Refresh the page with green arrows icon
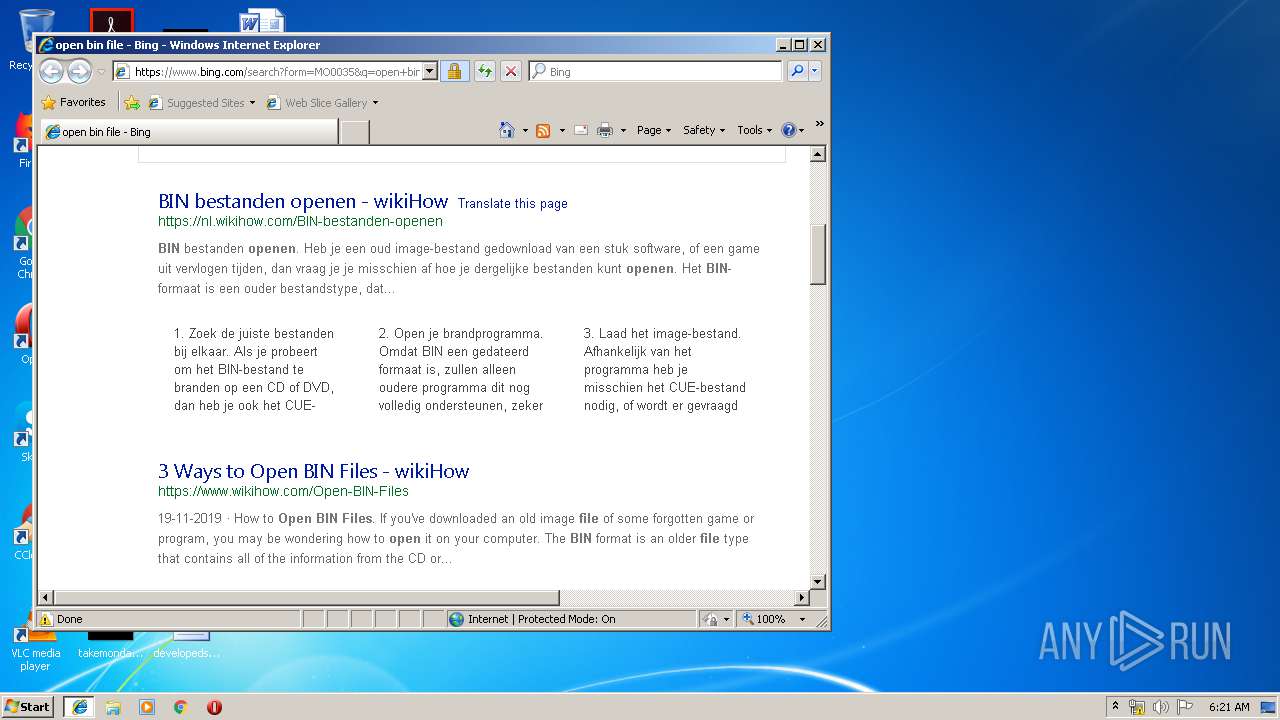The height and width of the screenshot is (720, 1280). click(x=485, y=72)
